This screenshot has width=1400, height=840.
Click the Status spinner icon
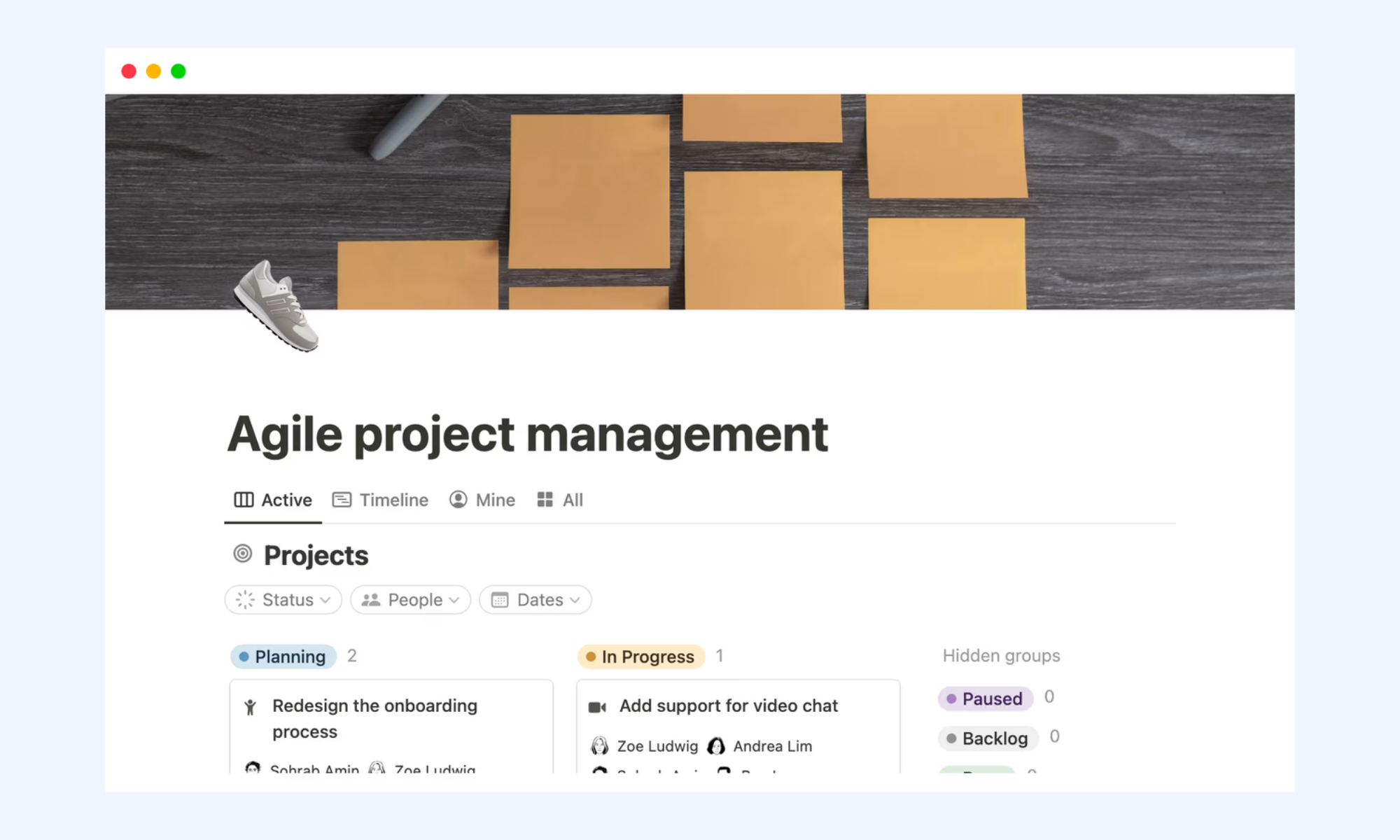[x=245, y=600]
